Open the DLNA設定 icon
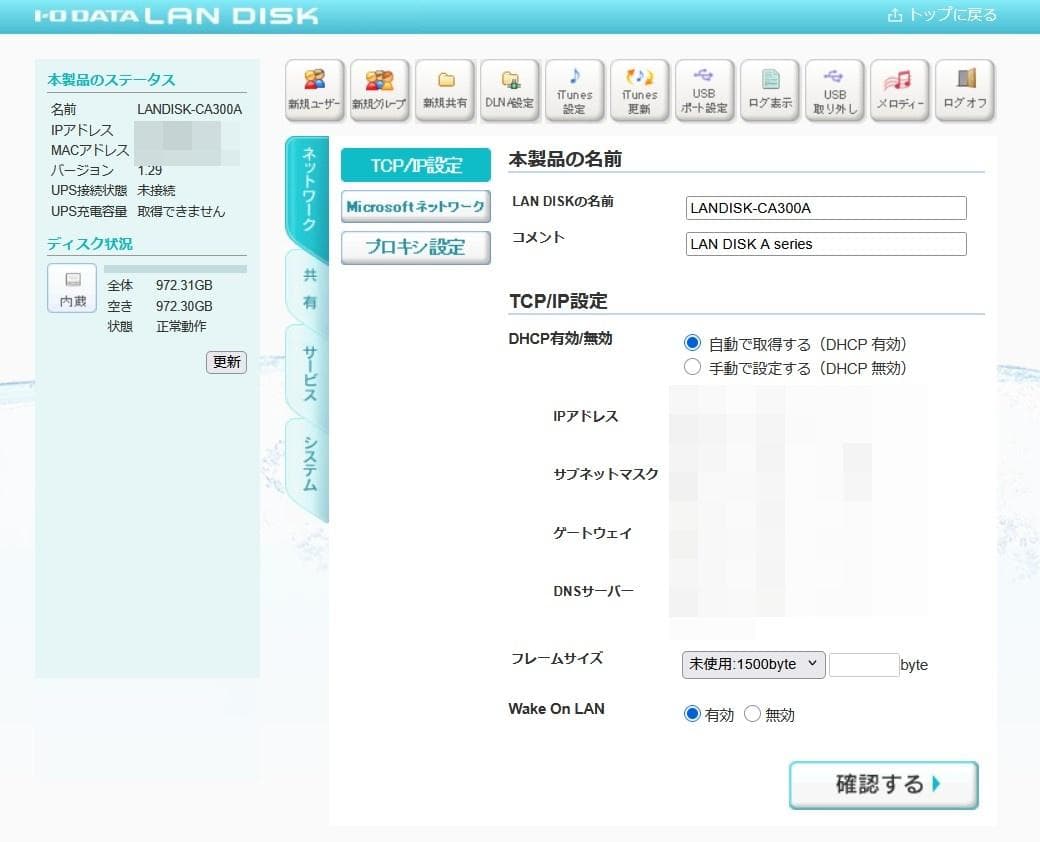 (509, 90)
